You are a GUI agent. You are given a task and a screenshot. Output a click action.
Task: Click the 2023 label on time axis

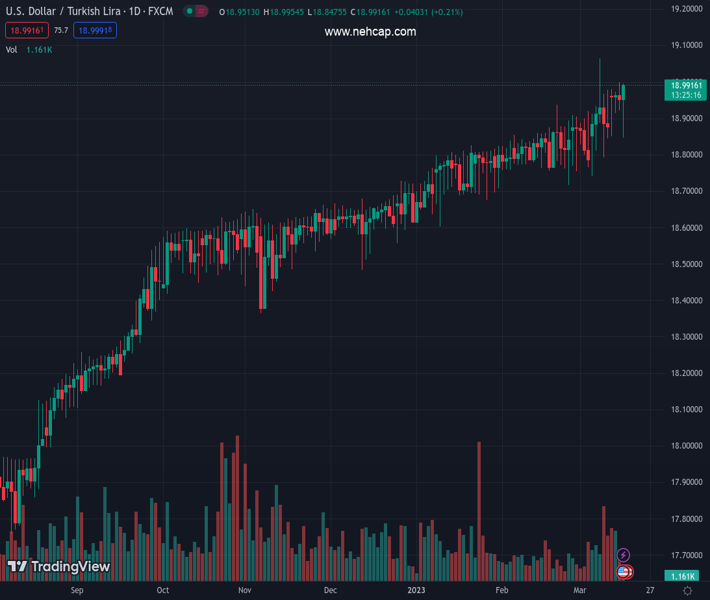[x=415, y=591]
